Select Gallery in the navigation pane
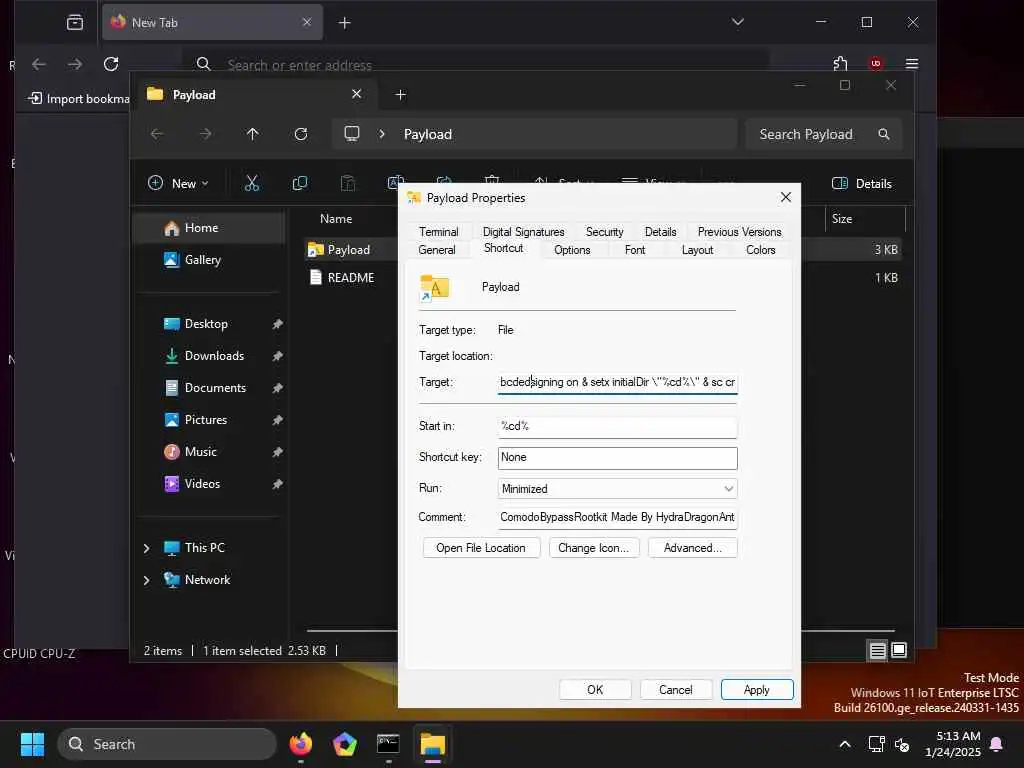 tap(209, 260)
